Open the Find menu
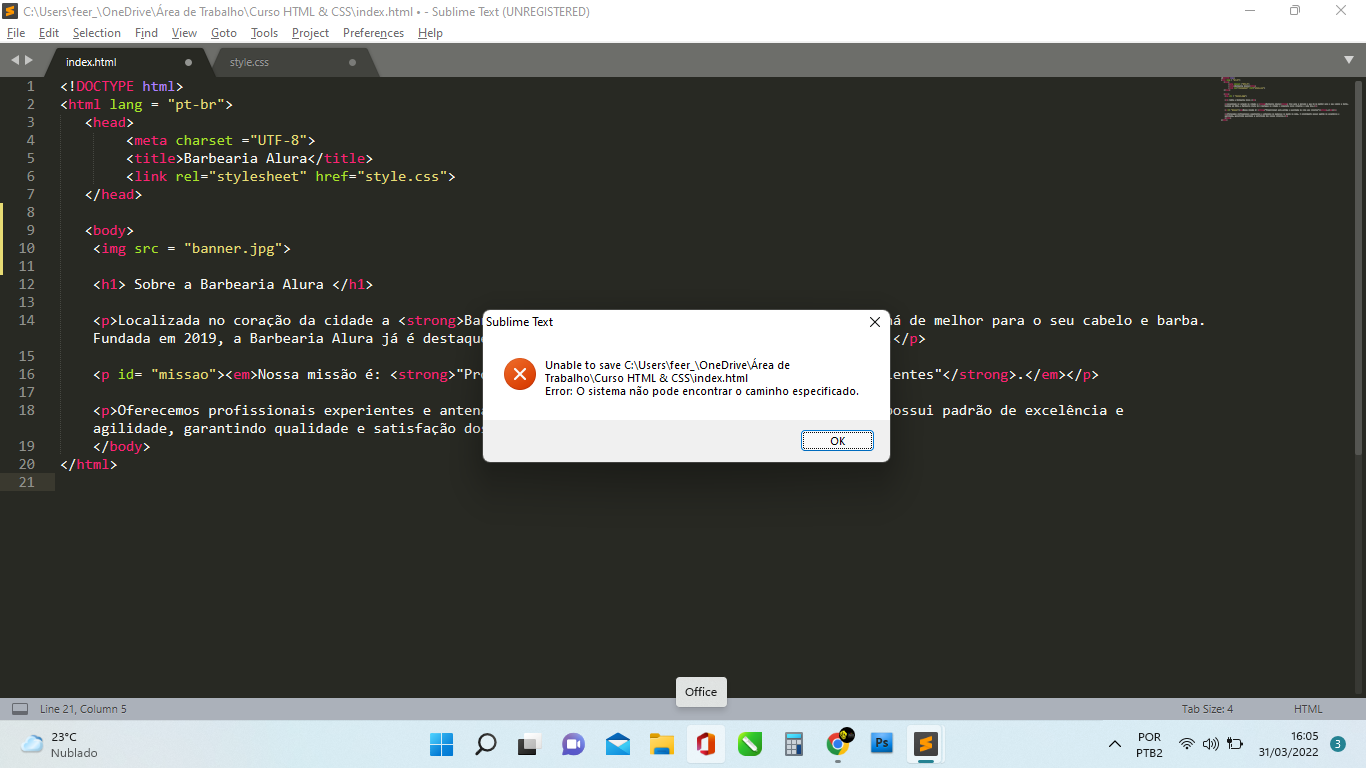1366x768 pixels. (x=146, y=33)
